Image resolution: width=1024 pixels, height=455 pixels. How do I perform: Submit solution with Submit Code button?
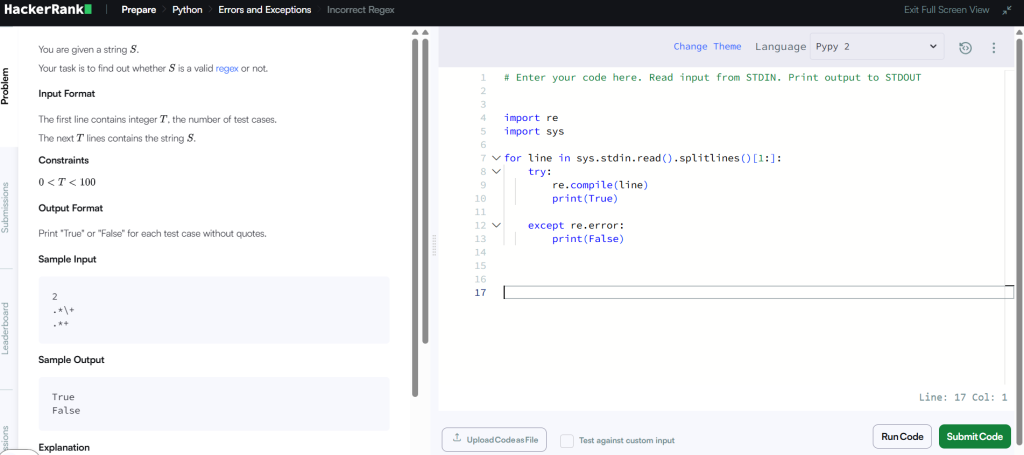click(x=974, y=437)
